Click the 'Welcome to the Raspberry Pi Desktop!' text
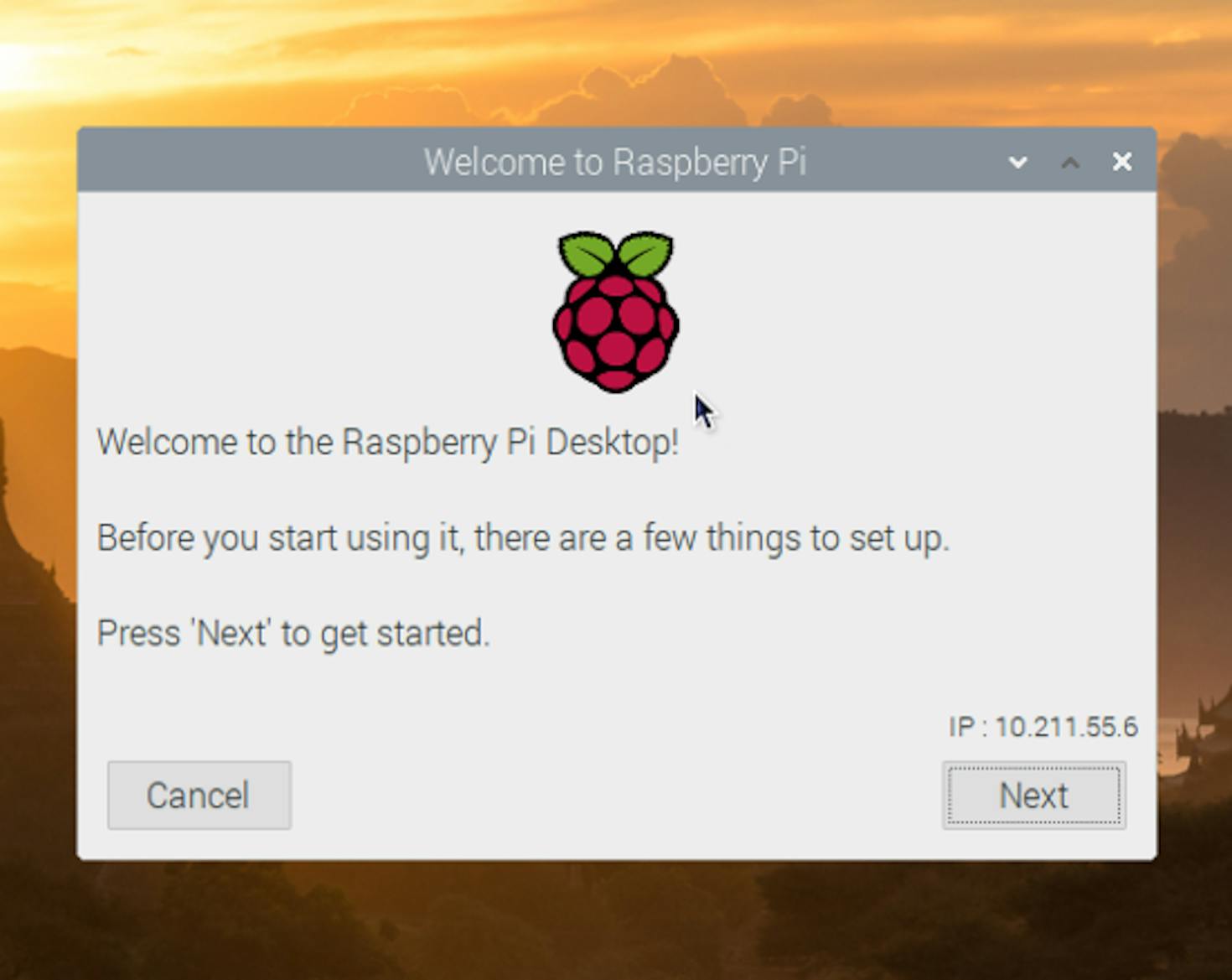The height and width of the screenshot is (980, 1232). pyautogui.click(x=387, y=442)
